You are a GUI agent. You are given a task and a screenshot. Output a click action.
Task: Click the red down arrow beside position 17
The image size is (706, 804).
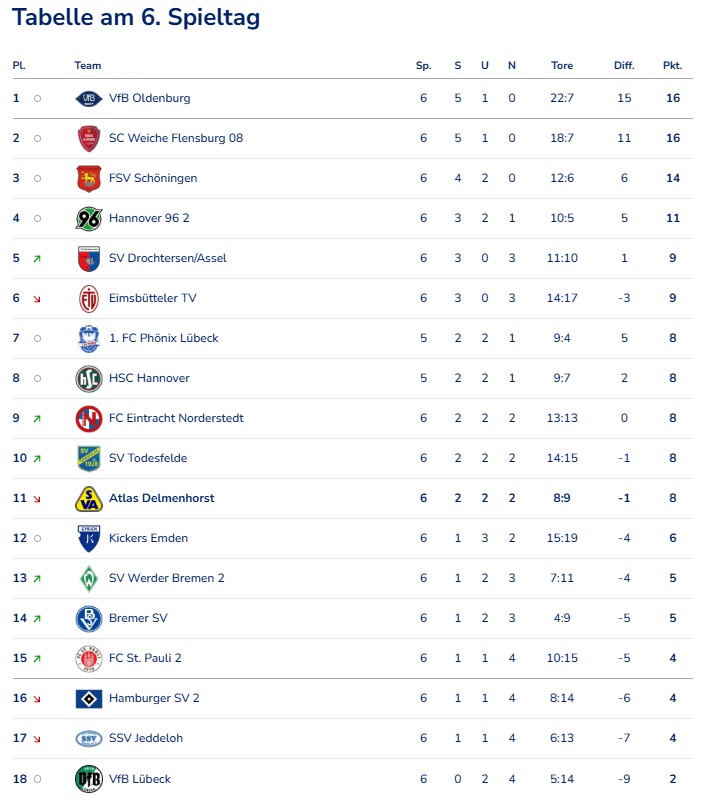point(37,739)
